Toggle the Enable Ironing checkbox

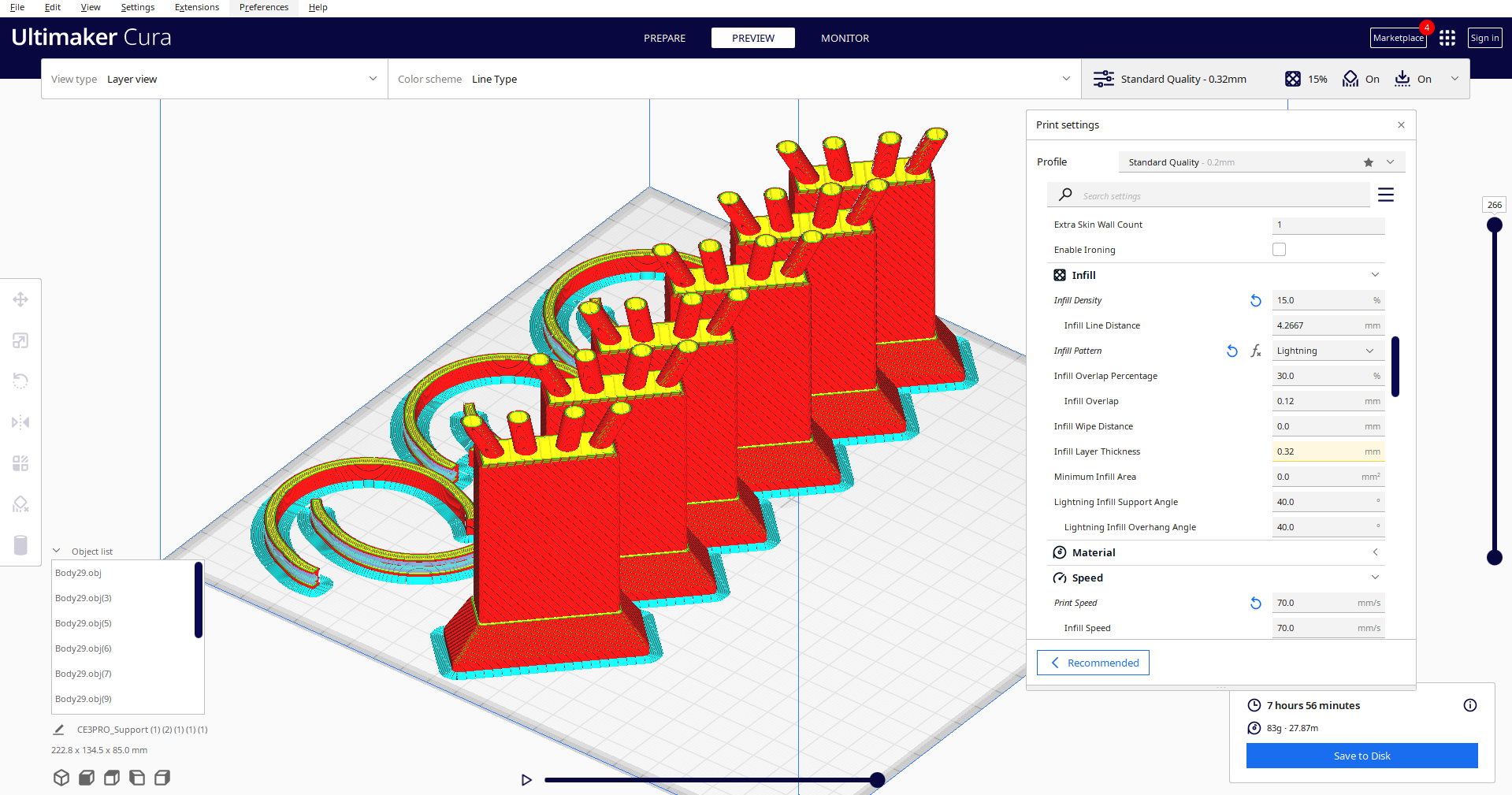[x=1279, y=250]
